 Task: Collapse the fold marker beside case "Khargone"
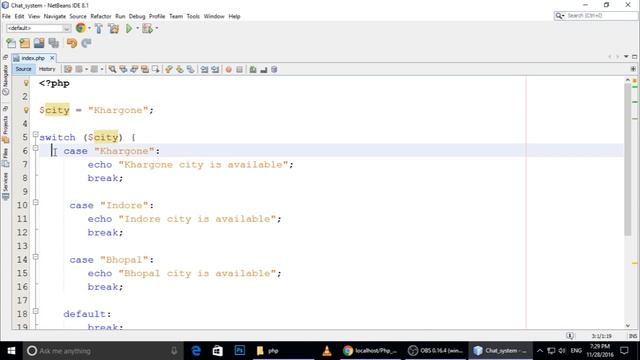[36, 148]
